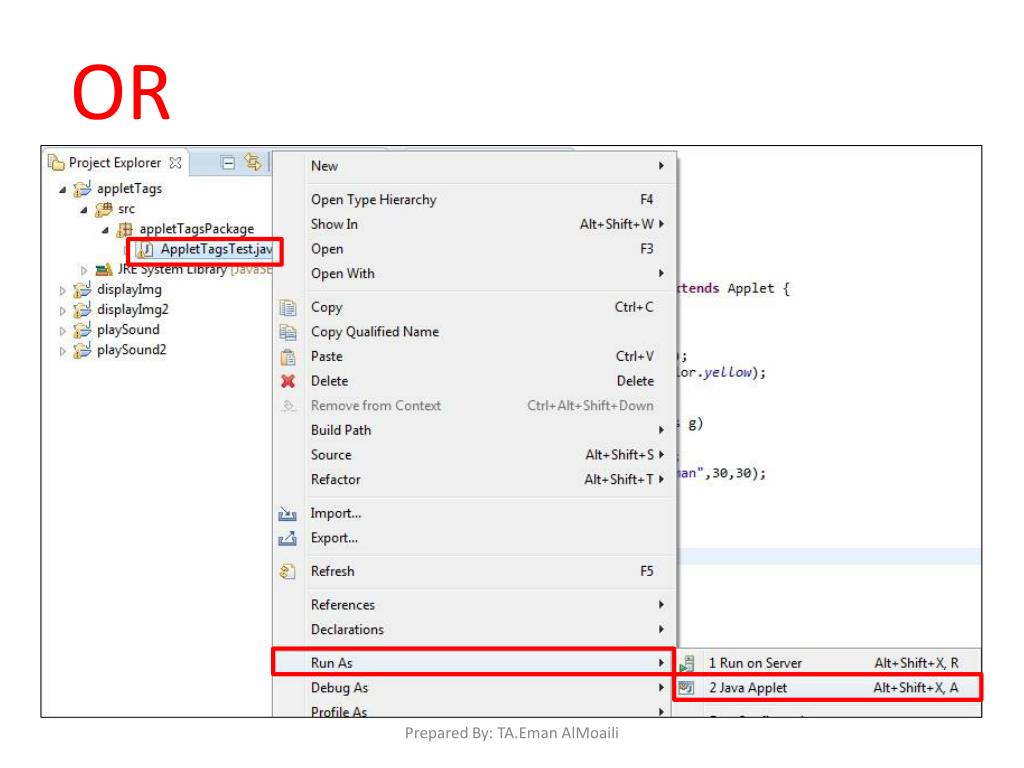Expand the displayImg2 project
This screenshot has height=768, width=1024.
tap(63, 311)
